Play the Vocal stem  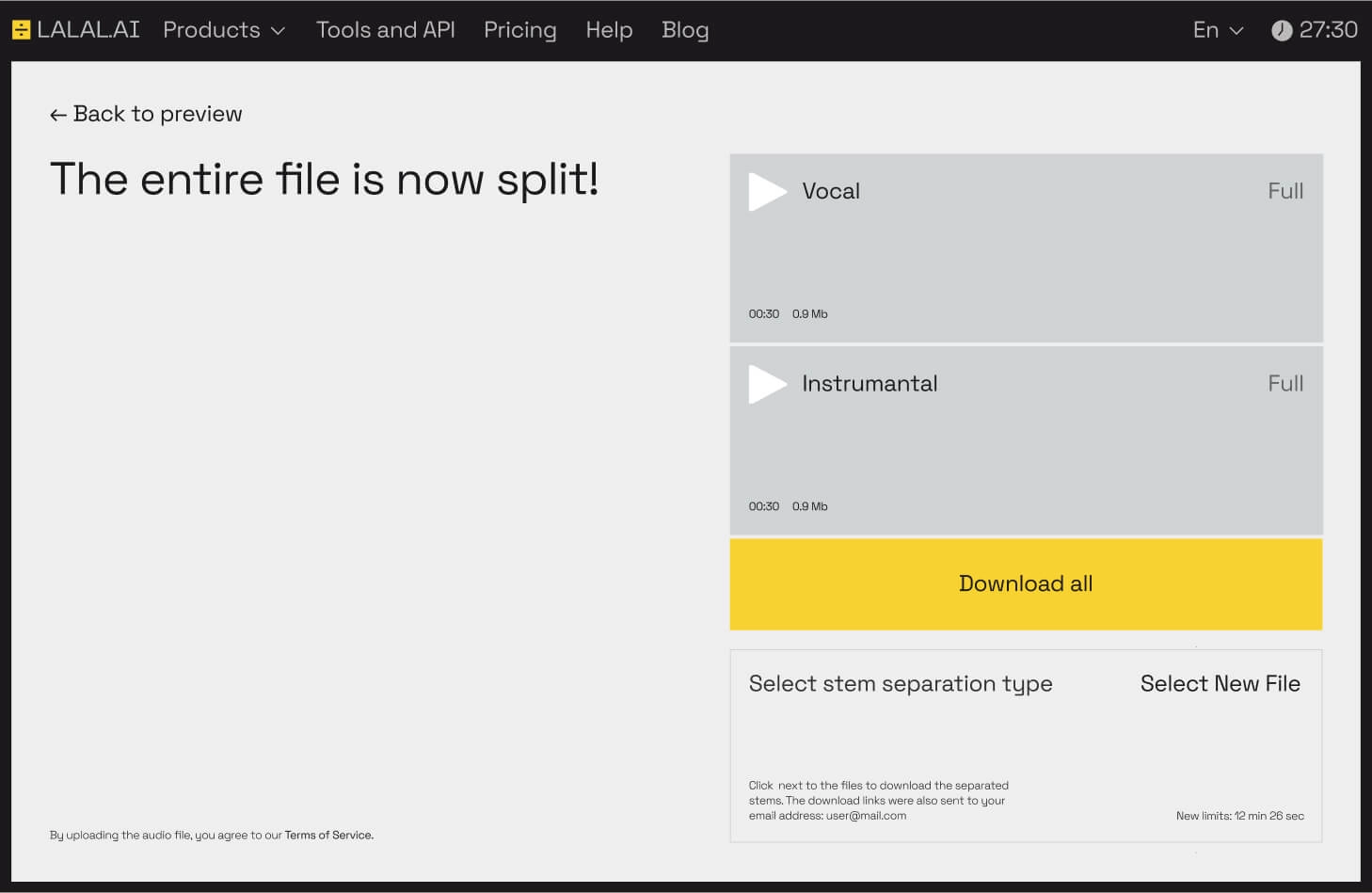pyautogui.click(x=767, y=192)
